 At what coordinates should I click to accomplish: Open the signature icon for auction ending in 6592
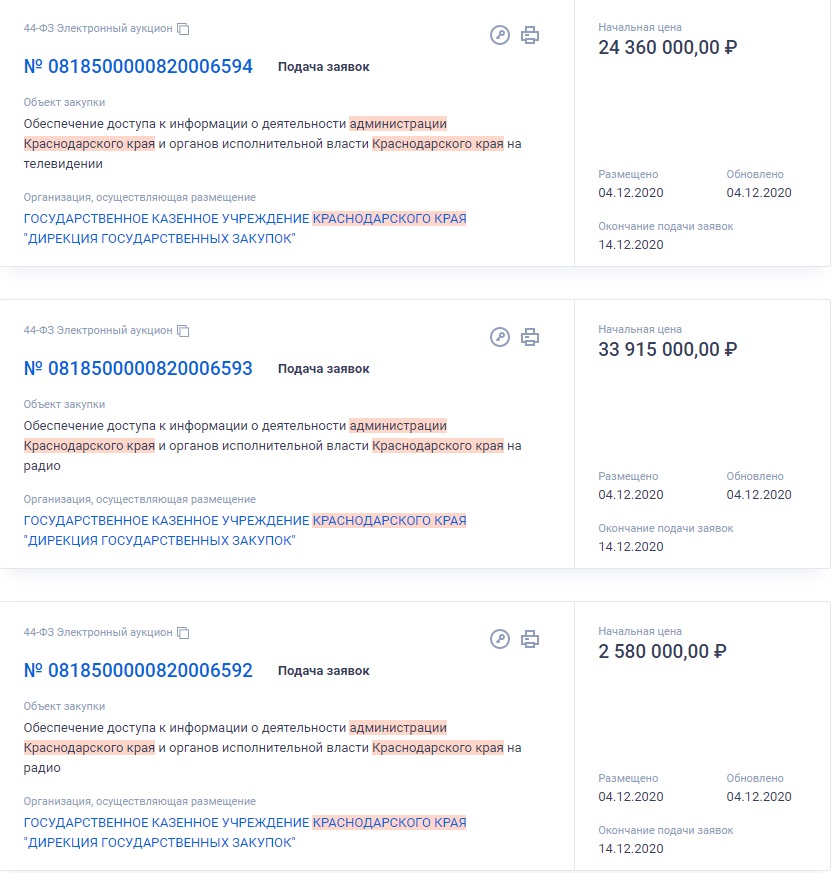[x=500, y=639]
